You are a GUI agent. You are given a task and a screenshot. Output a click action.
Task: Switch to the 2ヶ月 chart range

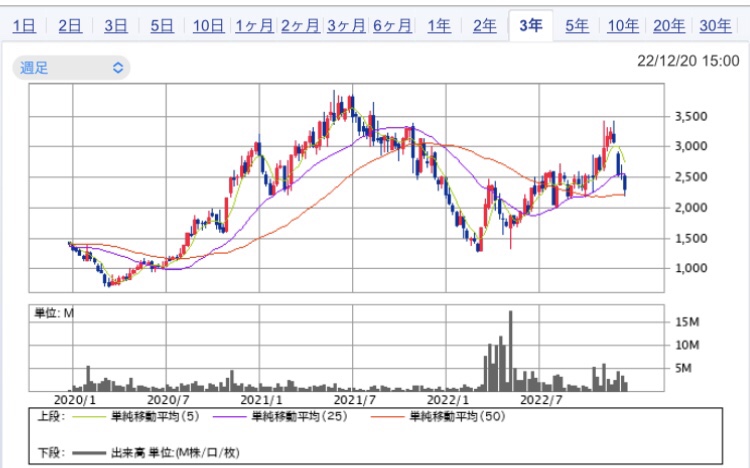(300, 25)
